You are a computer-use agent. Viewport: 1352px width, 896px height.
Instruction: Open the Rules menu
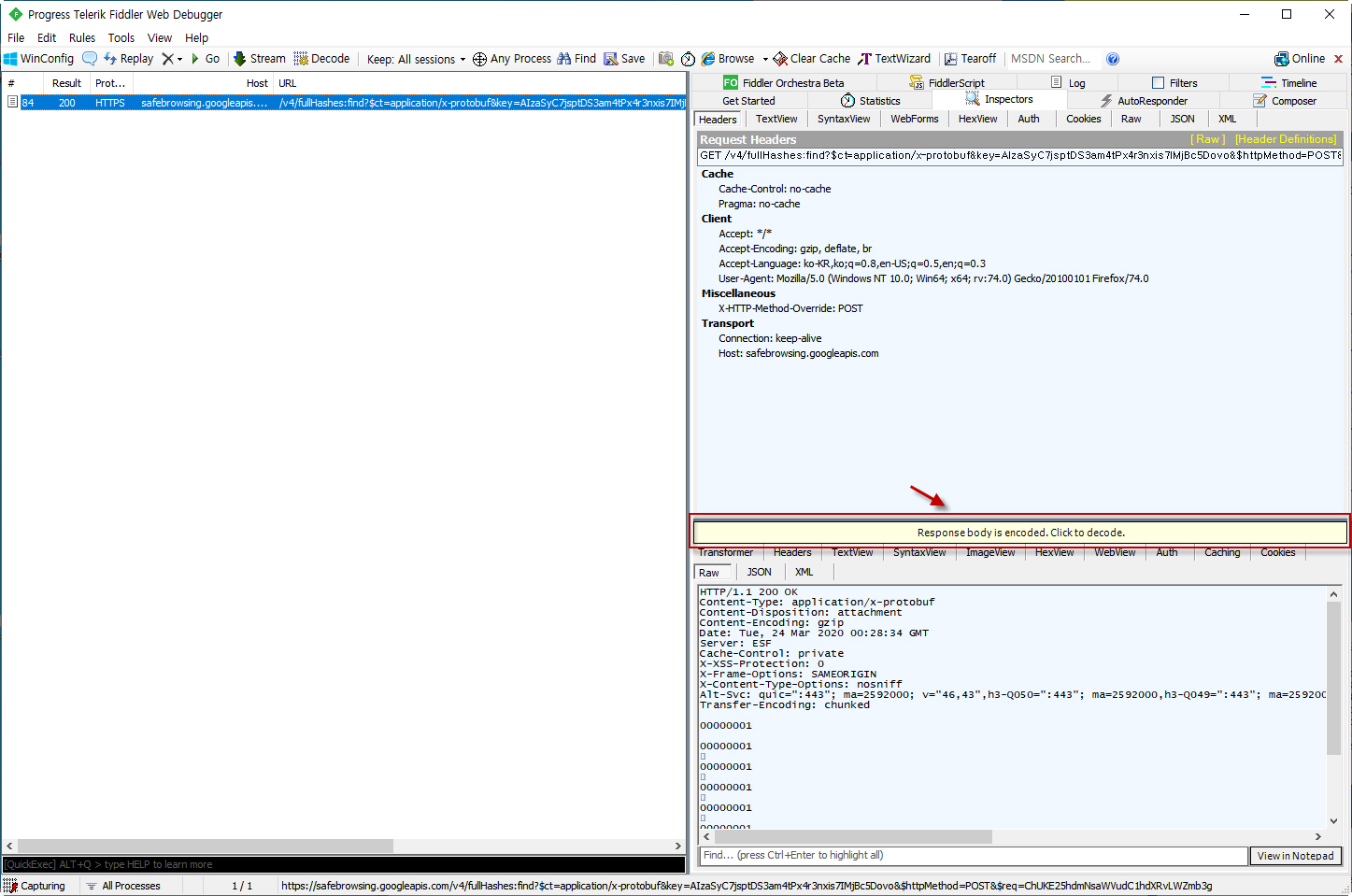(82, 37)
